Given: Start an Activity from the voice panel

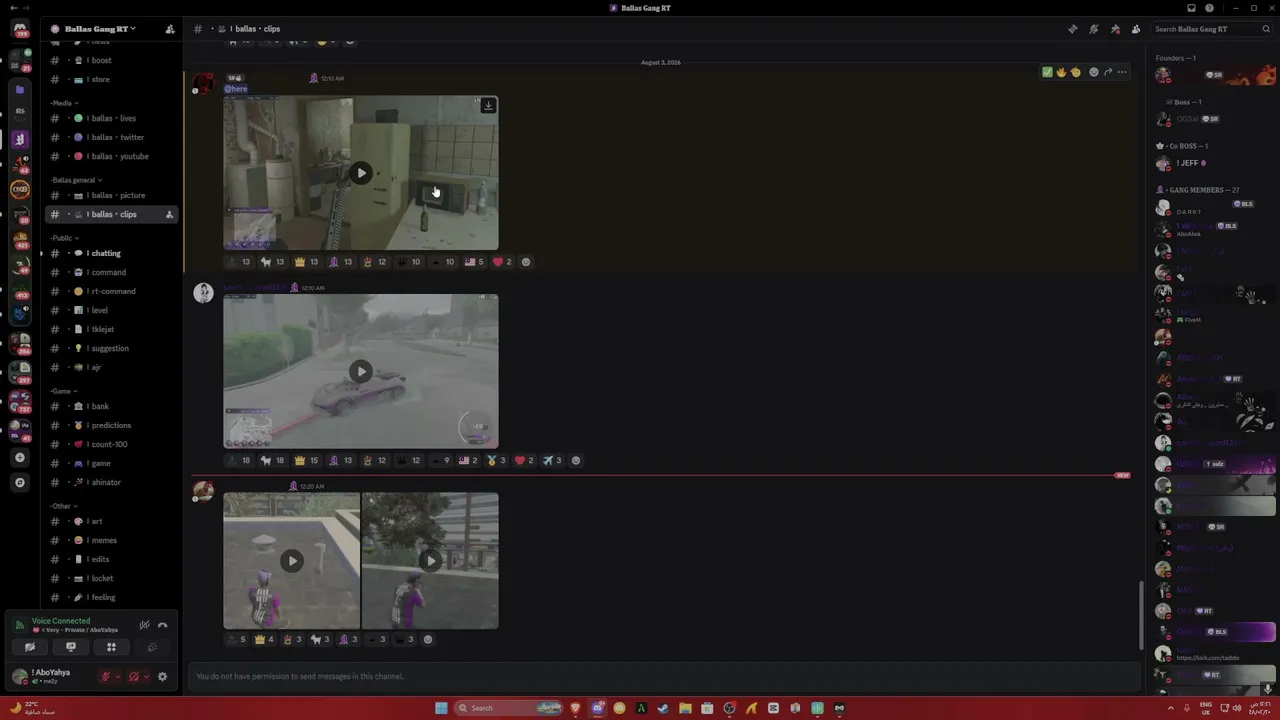Looking at the screenshot, I should tap(111, 647).
